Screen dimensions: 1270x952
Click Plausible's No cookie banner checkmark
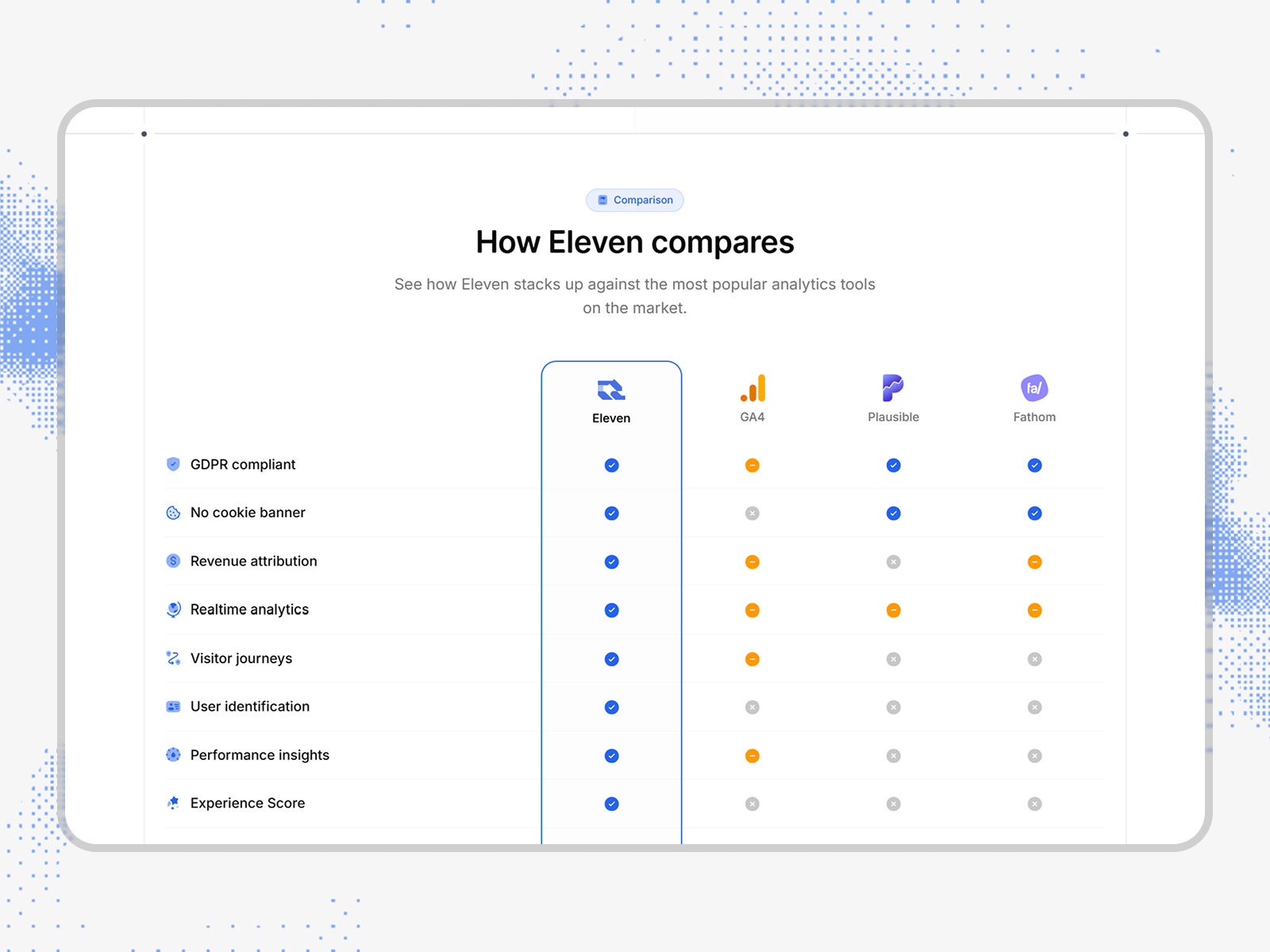click(894, 513)
